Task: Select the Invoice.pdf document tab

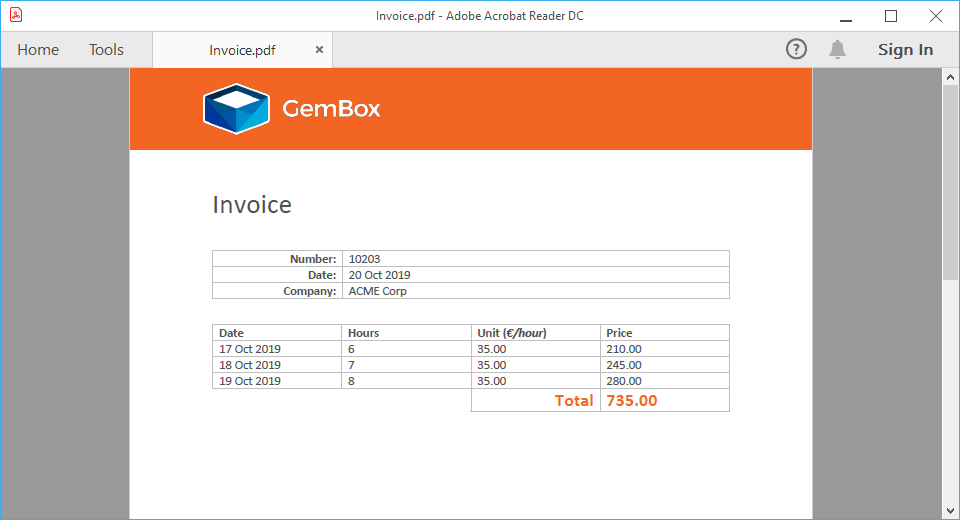Action: coord(242,50)
